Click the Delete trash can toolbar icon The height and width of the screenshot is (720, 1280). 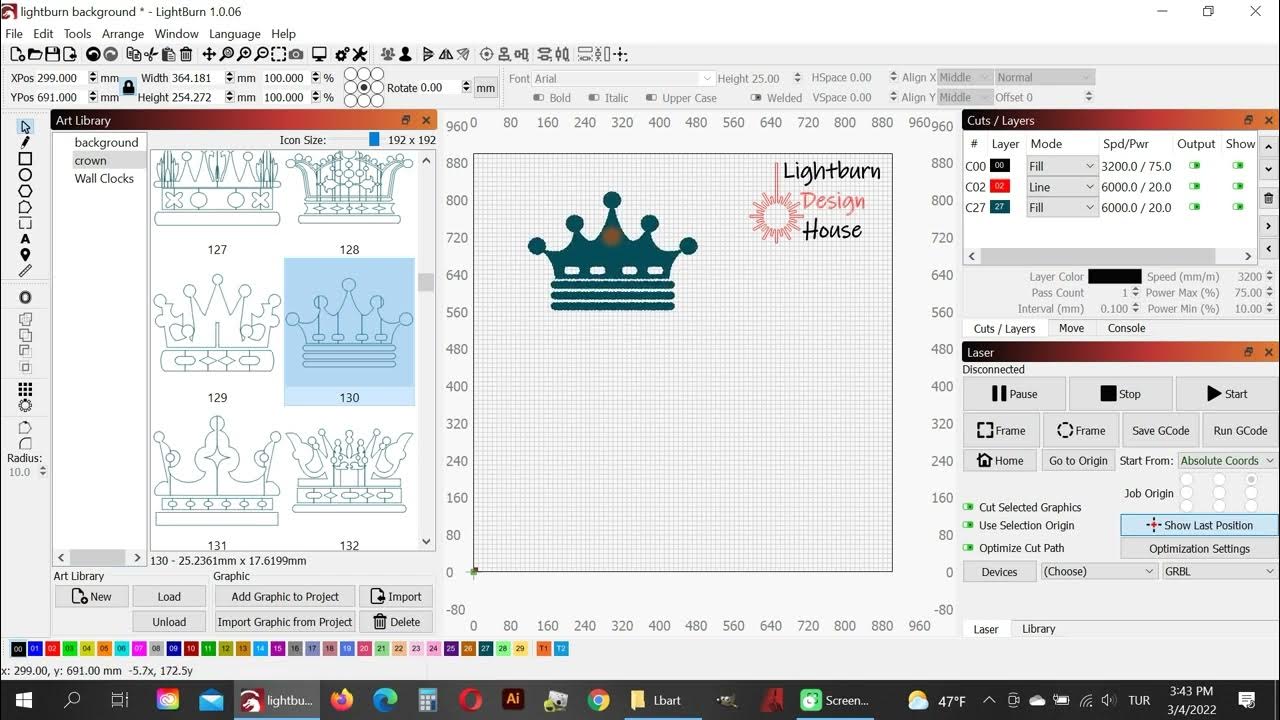[x=186, y=54]
